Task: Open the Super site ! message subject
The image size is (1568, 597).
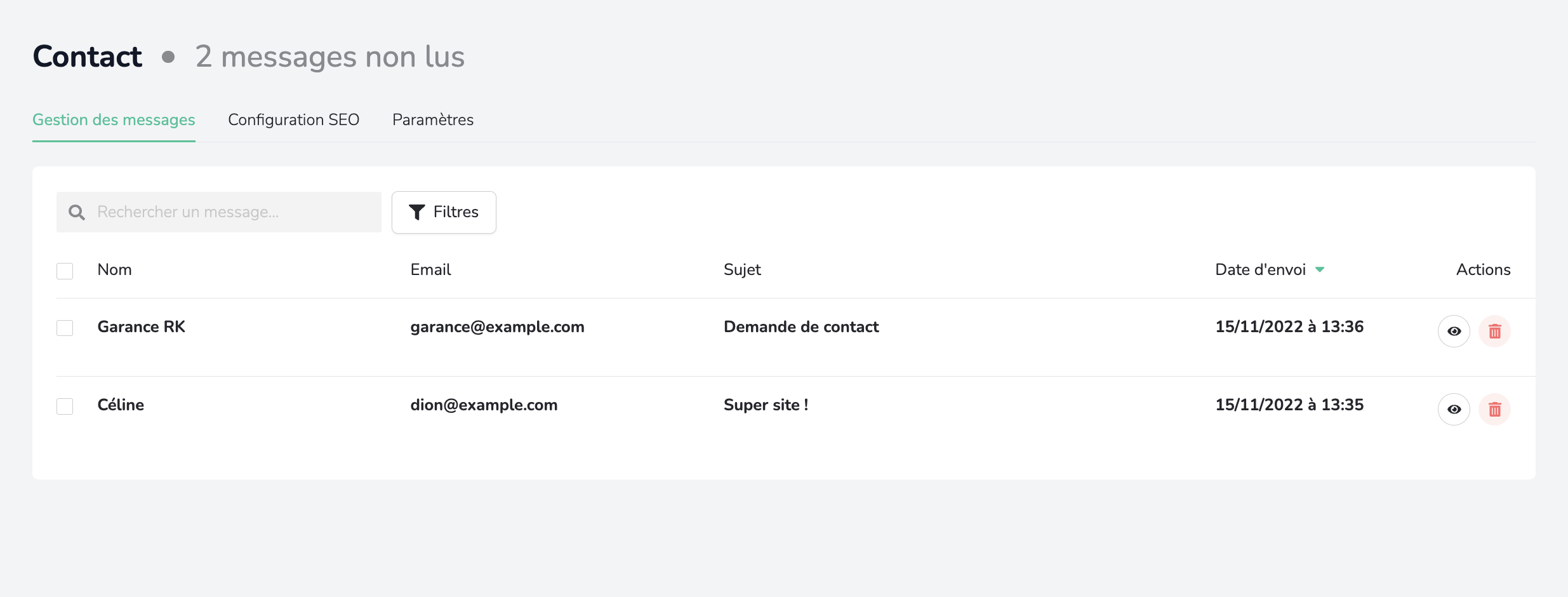Action: (x=766, y=405)
